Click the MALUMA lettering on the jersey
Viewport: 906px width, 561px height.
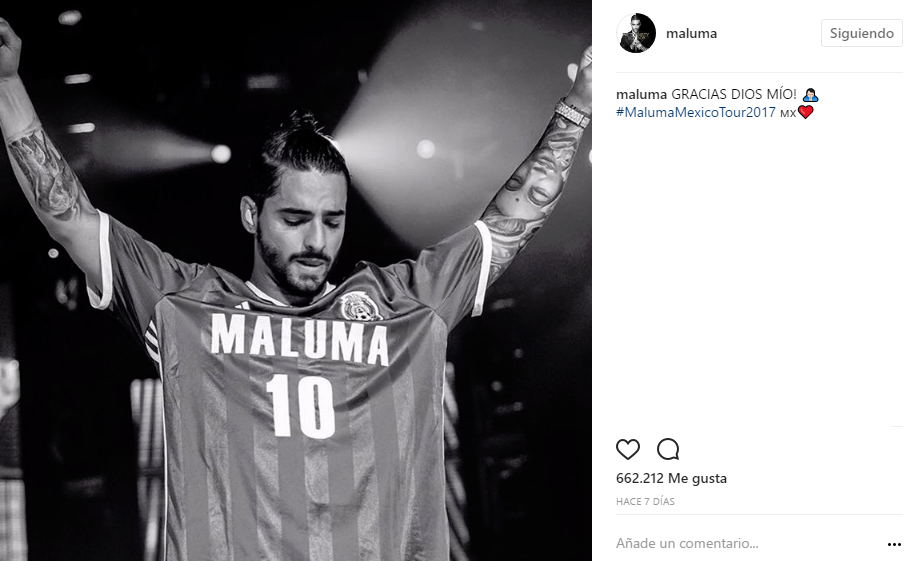pyautogui.click(x=299, y=338)
